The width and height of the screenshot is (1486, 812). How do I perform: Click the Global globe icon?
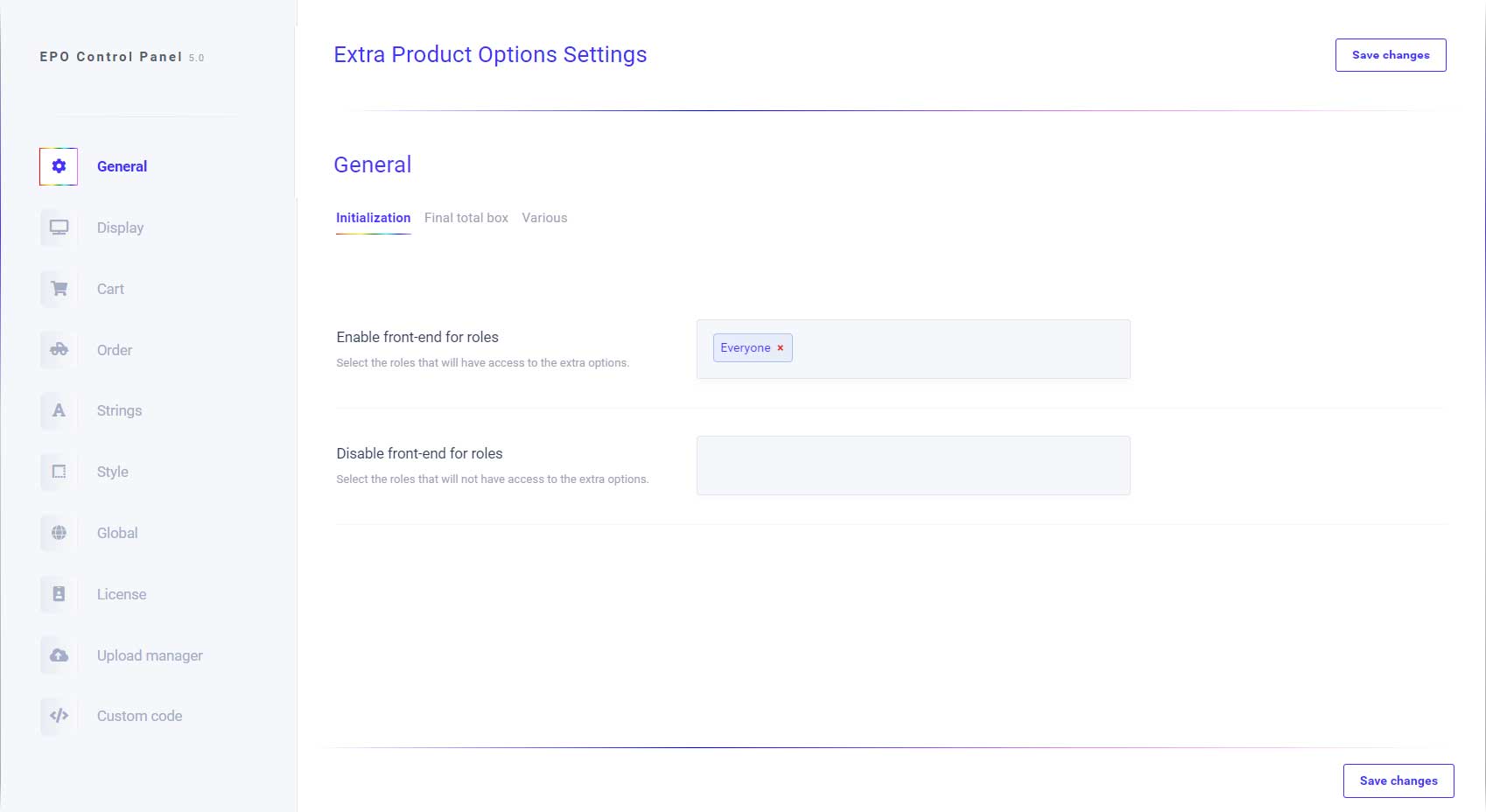click(x=58, y=532)
